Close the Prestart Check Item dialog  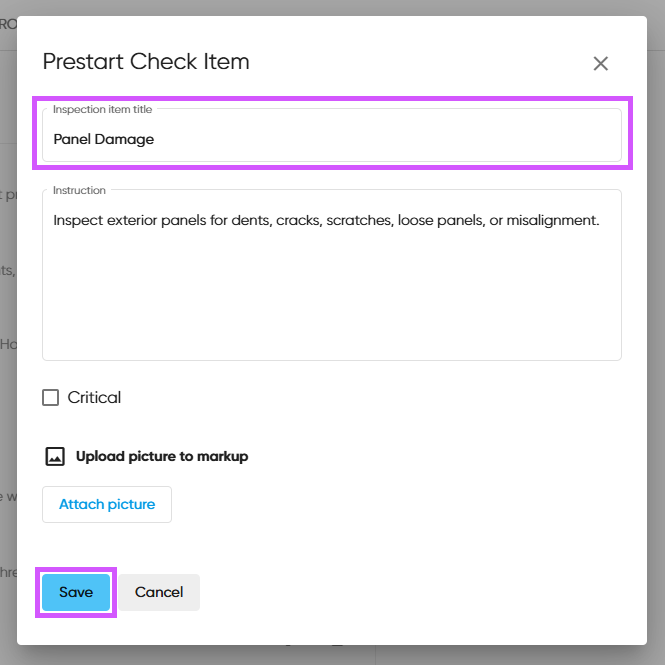click(x=600, y=64)
